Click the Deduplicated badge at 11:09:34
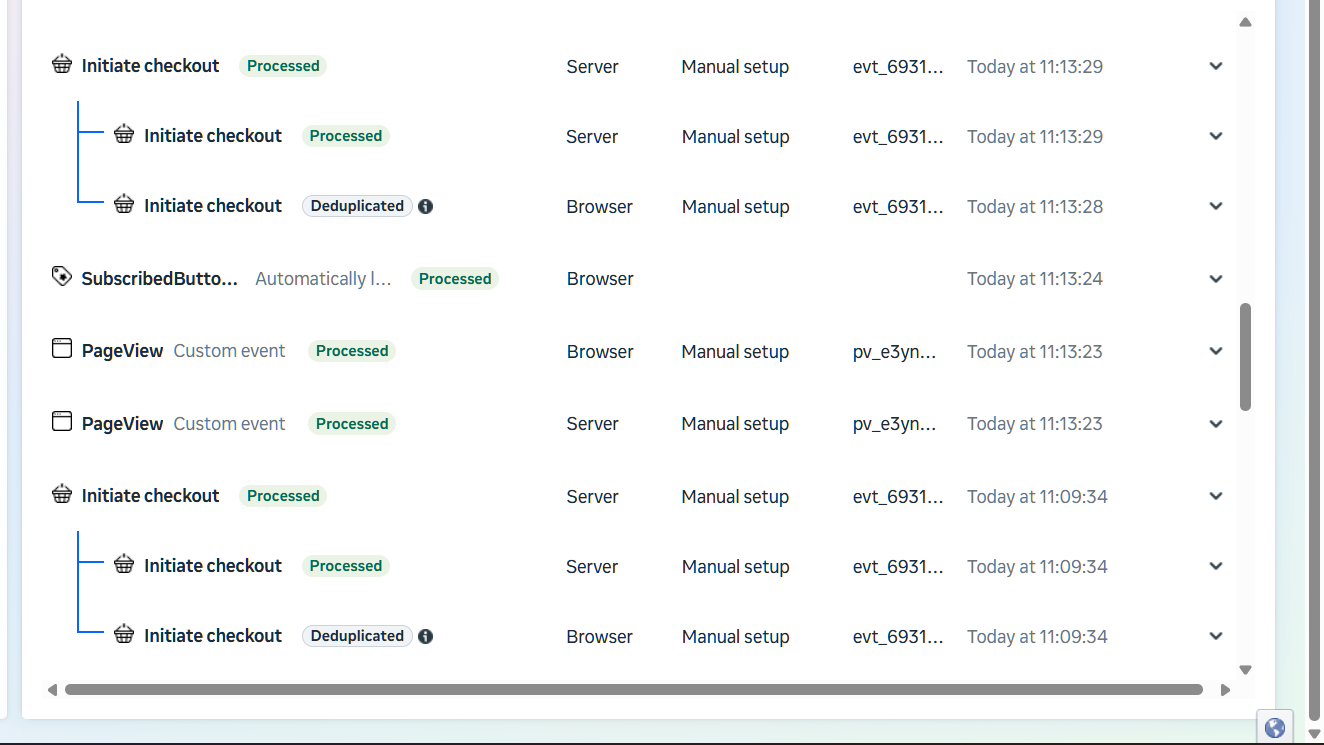Viewport: 1324px width, 745px height. coord(357,636)
